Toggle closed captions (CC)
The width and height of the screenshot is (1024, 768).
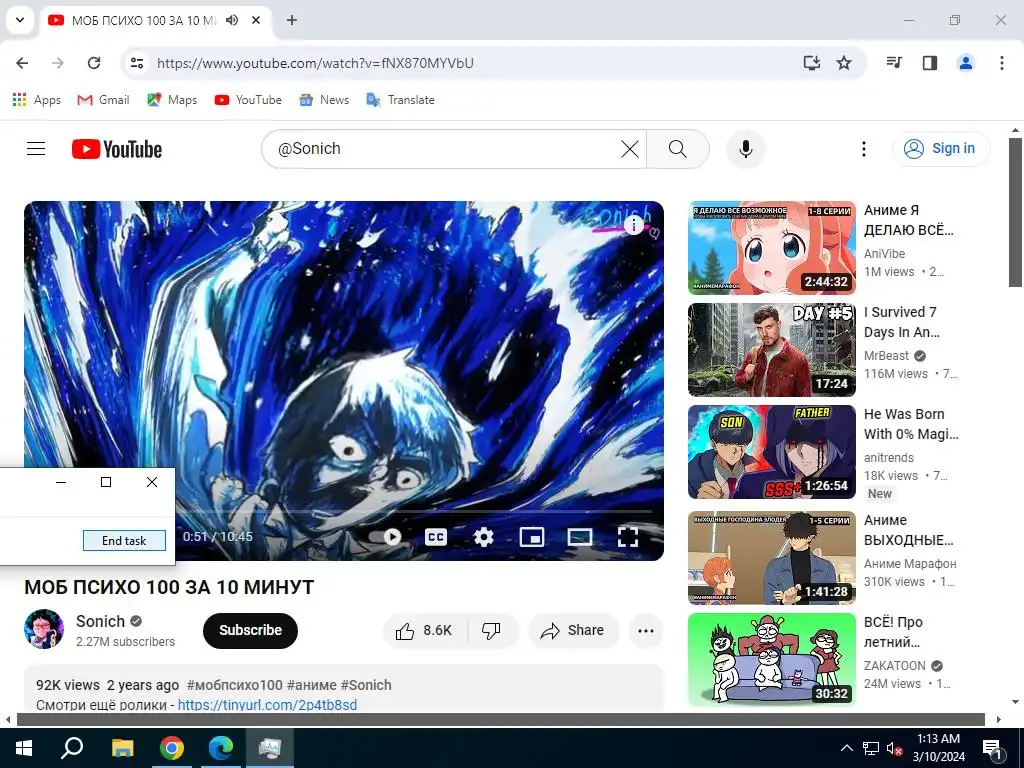pyautogui.click(x=436, y=537)
